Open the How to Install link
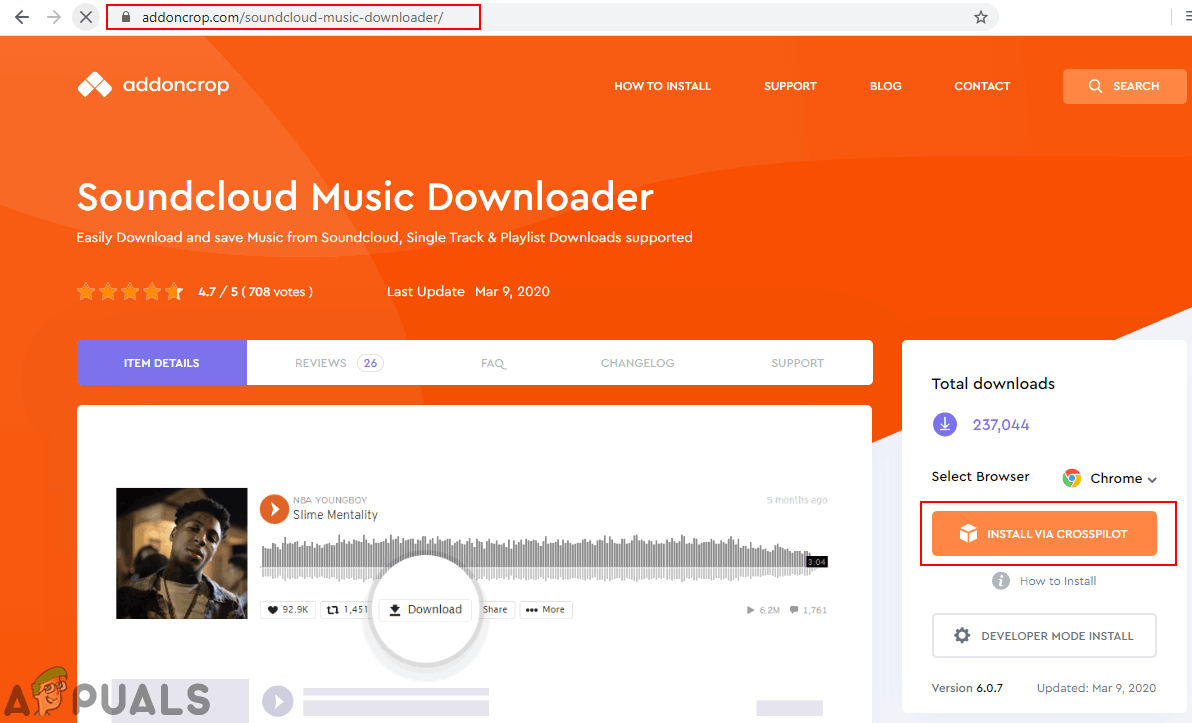Viewport: 1192px width, 723px height. (1056, 580)
